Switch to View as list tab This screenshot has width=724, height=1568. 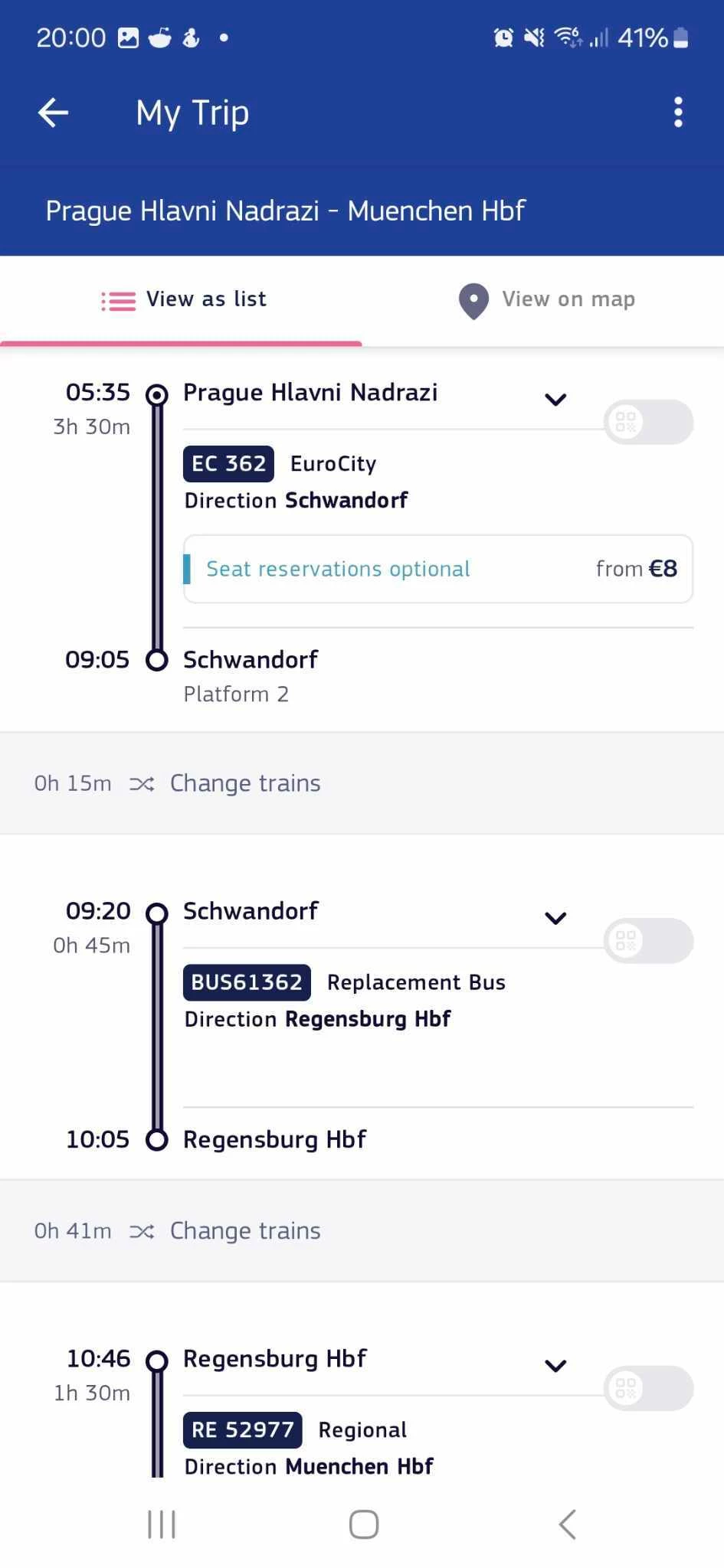click(182, 299)
